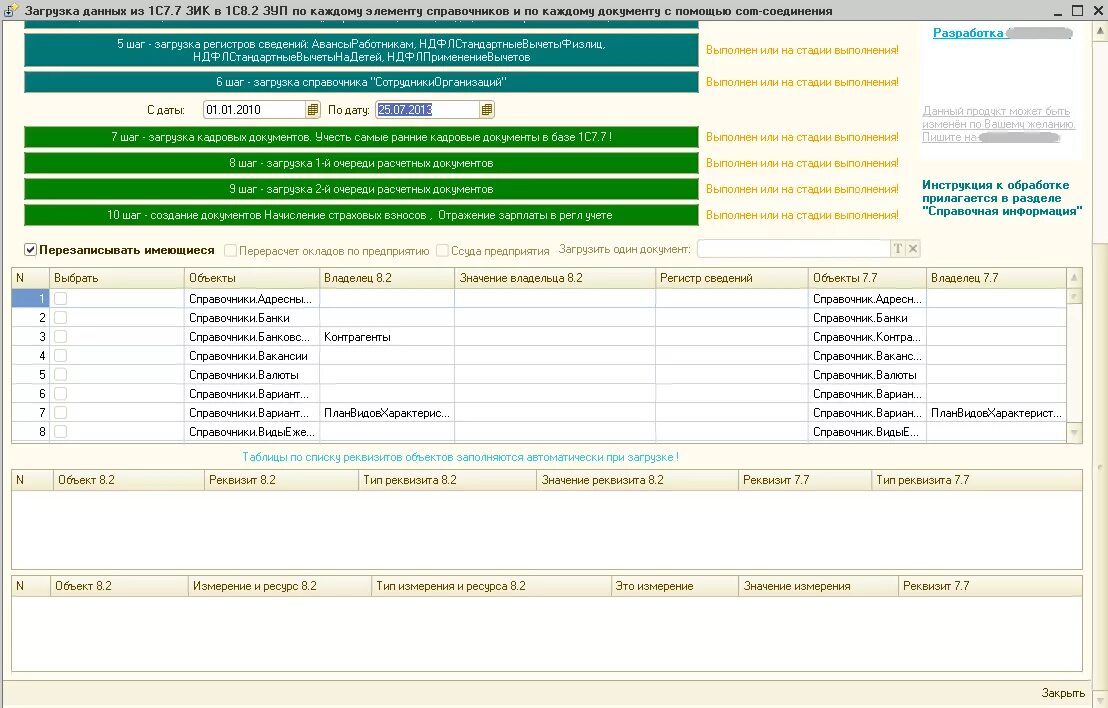Maximize the window using title bar button
Screen dimensions: 1108x708
coord(1077,11)
